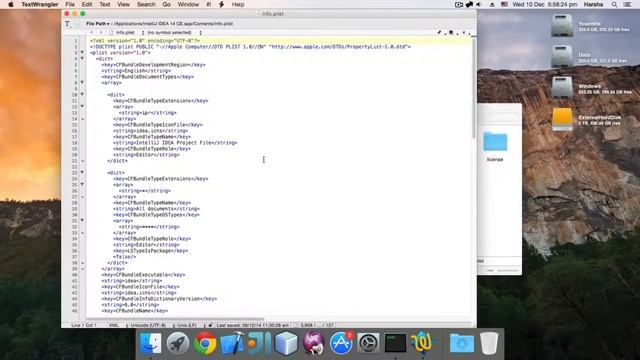Click the pencil edit-state icon in toolbar

click(x=439, y=32)
